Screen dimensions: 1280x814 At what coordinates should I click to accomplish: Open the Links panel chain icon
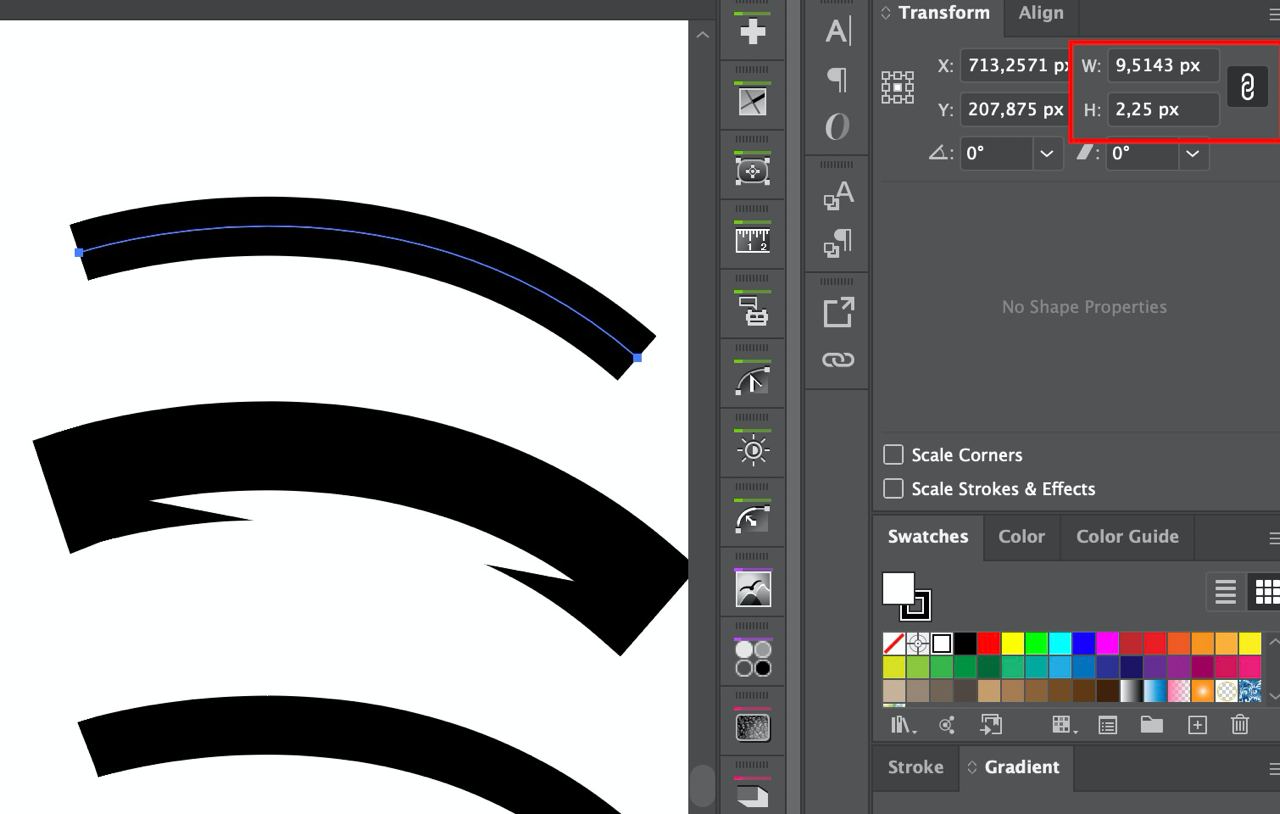click(x=838, y=360)
